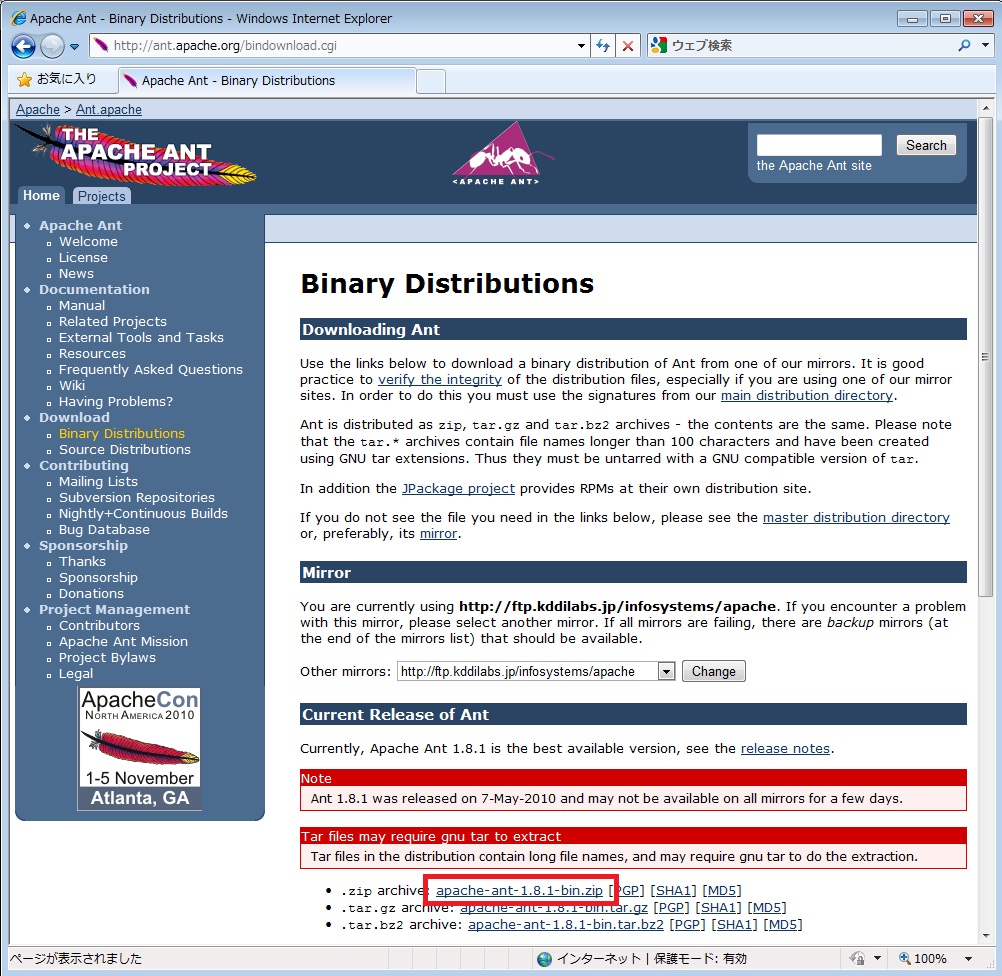This screenshot has height=976, width=1002.
Task: Click the Stop loading red X icon
Action: tap(628, 46)
